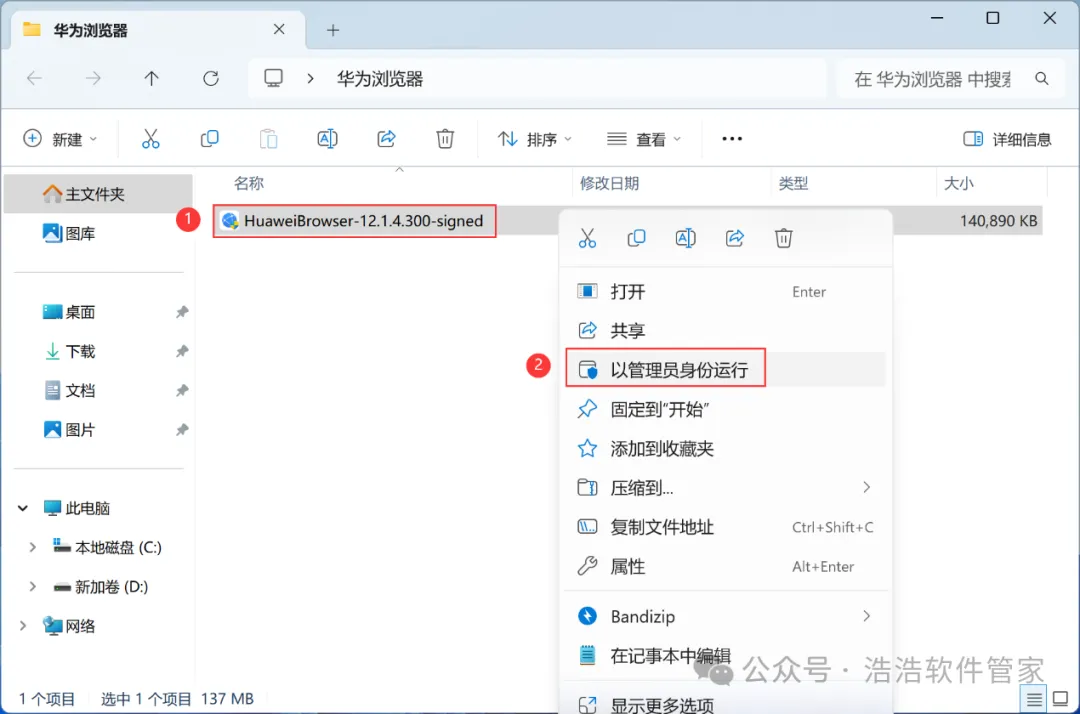Choose 共享 from the context menu
The width and height of the screenshot is (1080, 714).
[725, 330]
